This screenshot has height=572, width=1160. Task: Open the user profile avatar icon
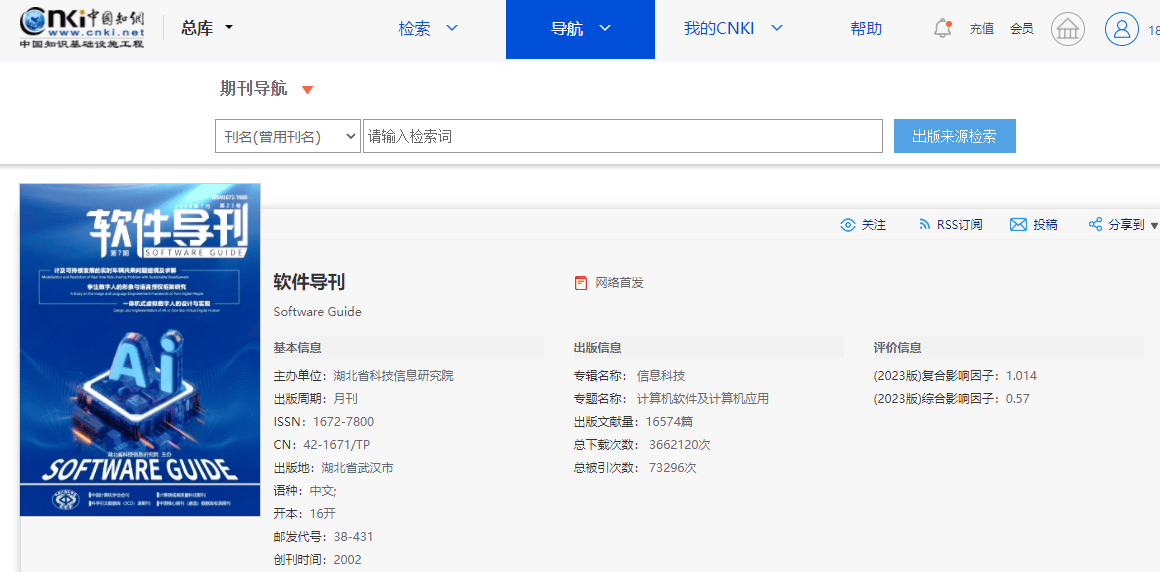point(1122,30)
